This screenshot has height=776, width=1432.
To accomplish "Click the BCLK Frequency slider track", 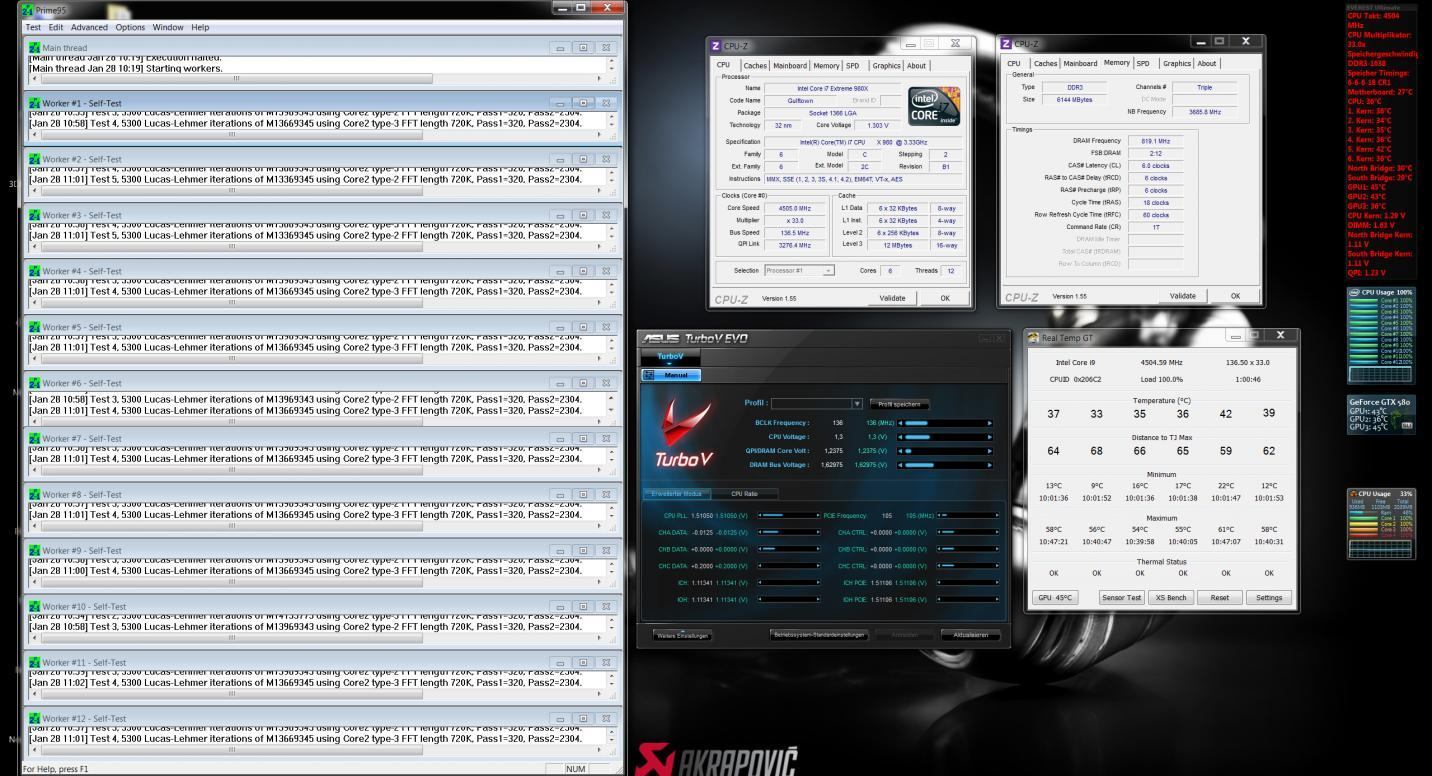I will click(946, 423).
